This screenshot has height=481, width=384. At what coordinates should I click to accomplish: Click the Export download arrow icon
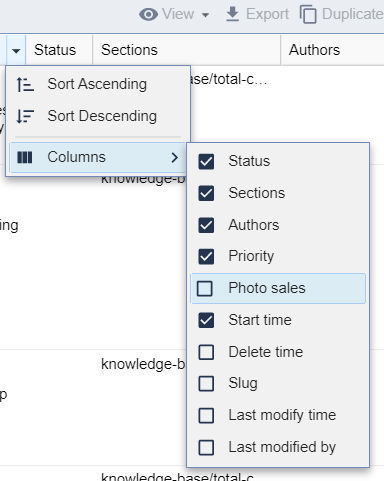point(232,14)
